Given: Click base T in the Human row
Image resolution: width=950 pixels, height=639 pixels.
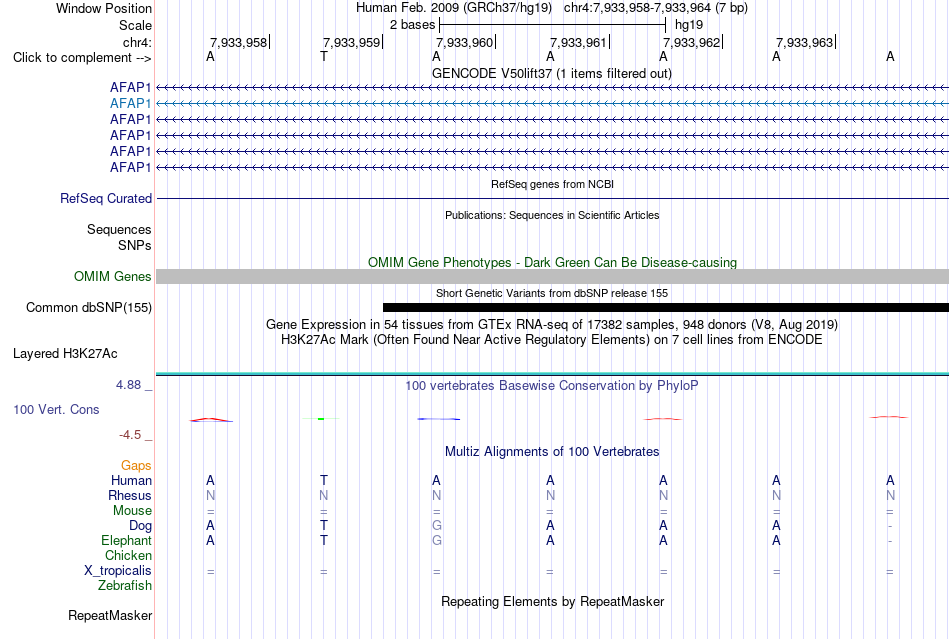Looking at the screenshot, I should (324, 481).
